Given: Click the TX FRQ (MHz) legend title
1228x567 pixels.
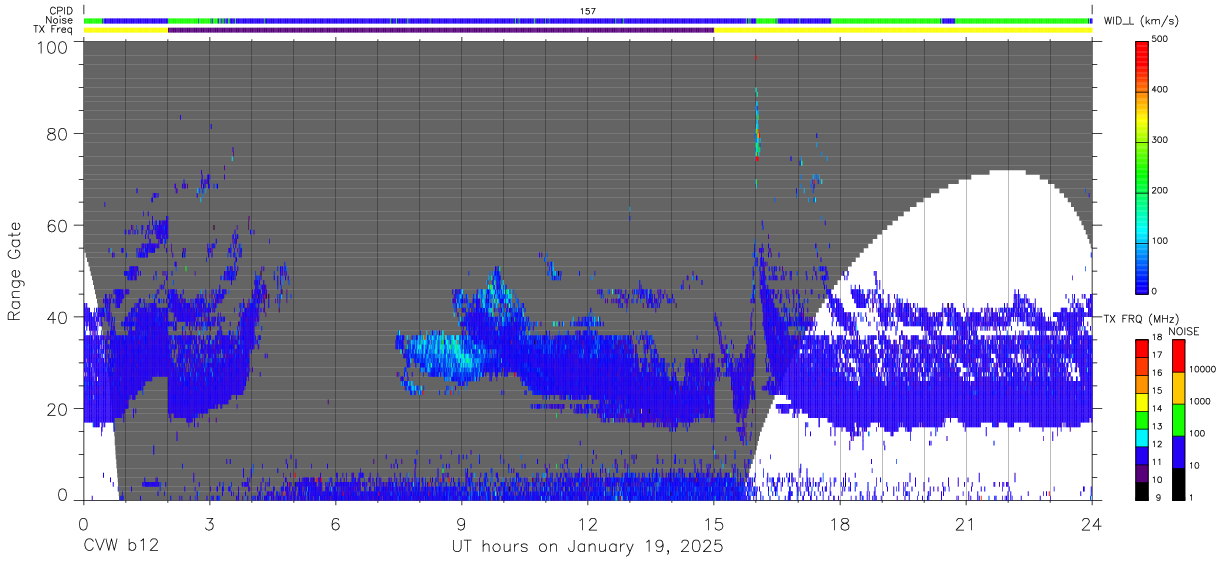Looking at the screenshot, I should (1141, 319).
